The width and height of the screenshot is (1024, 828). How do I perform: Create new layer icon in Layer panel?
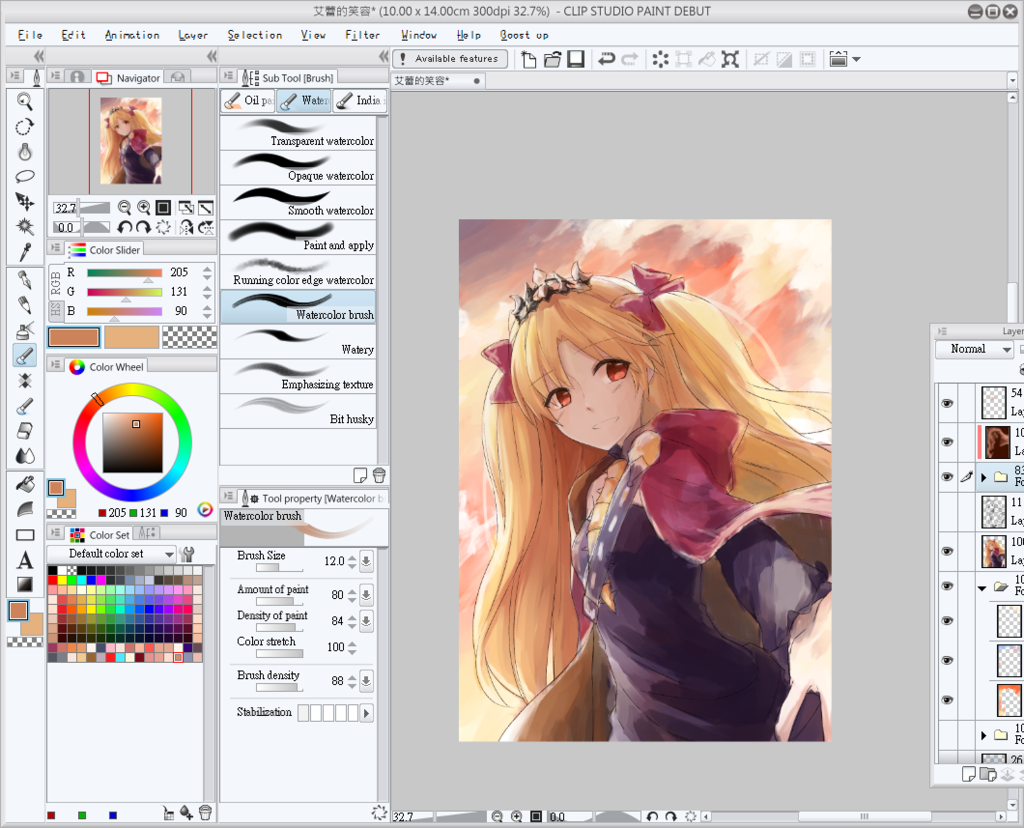coord(969,774)
